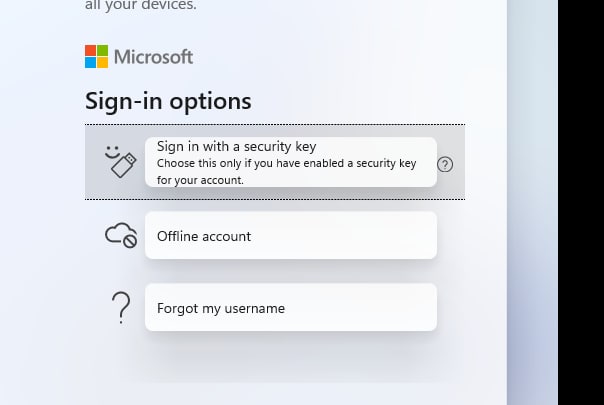Select the Offline account option

[291, 235]
